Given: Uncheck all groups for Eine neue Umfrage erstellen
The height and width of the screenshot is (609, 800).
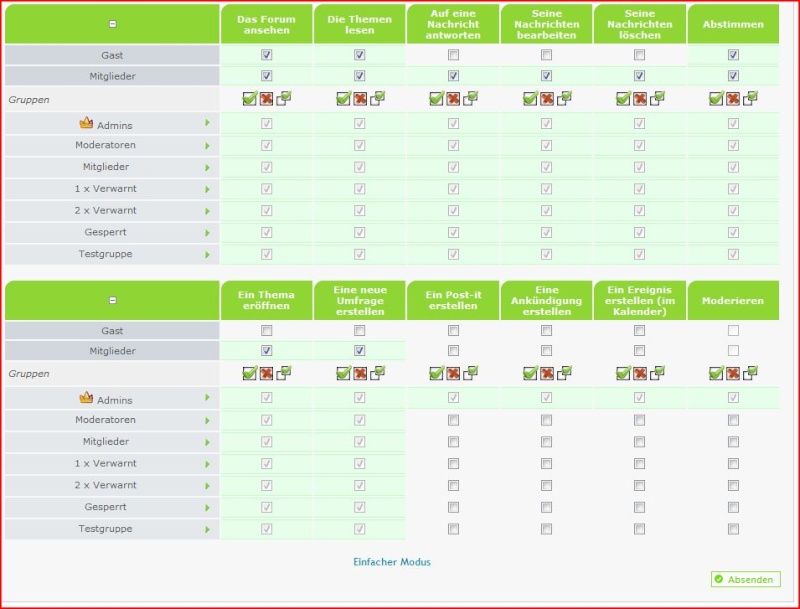Looking at the screenshot, I should click(x=360, y=373).
